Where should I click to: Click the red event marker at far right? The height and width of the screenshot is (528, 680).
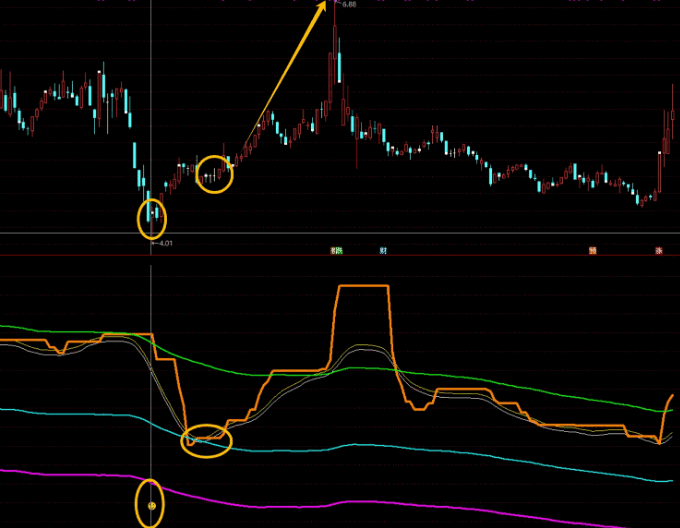[x=659, y=249]
